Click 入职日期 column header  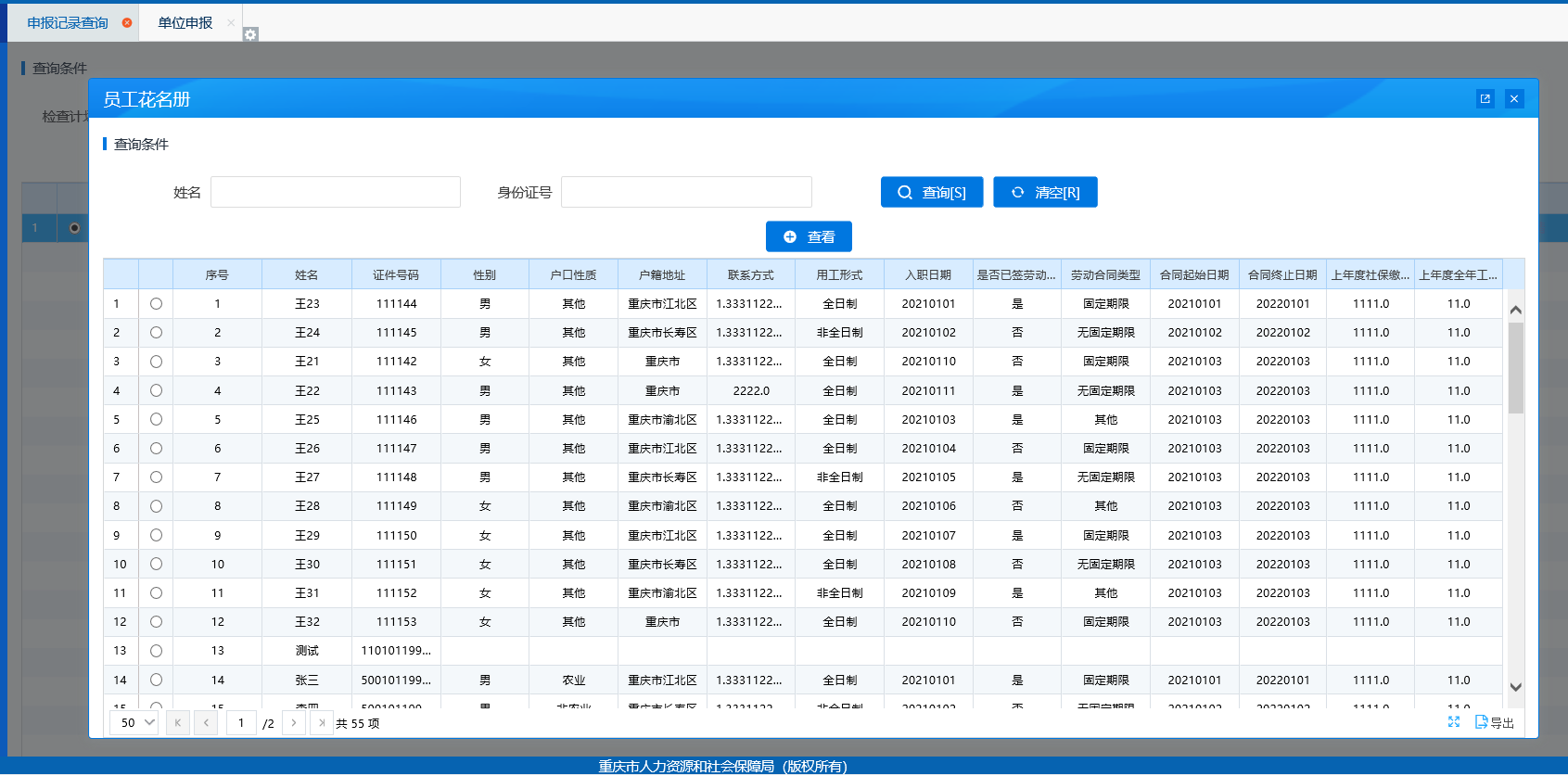(x=928, y=275)
